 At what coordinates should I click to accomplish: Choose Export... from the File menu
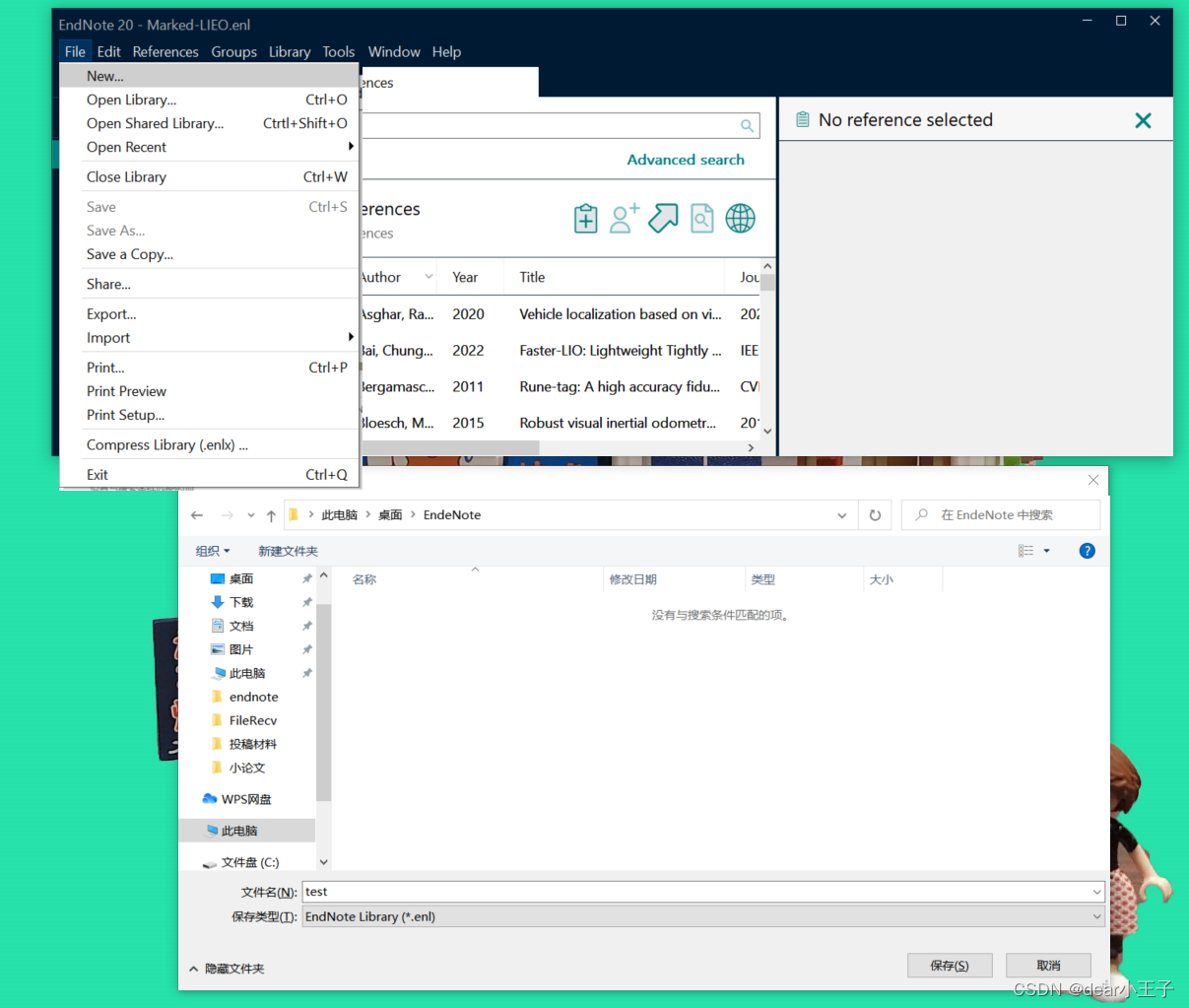pyautogui.click(x=209, y=313)
